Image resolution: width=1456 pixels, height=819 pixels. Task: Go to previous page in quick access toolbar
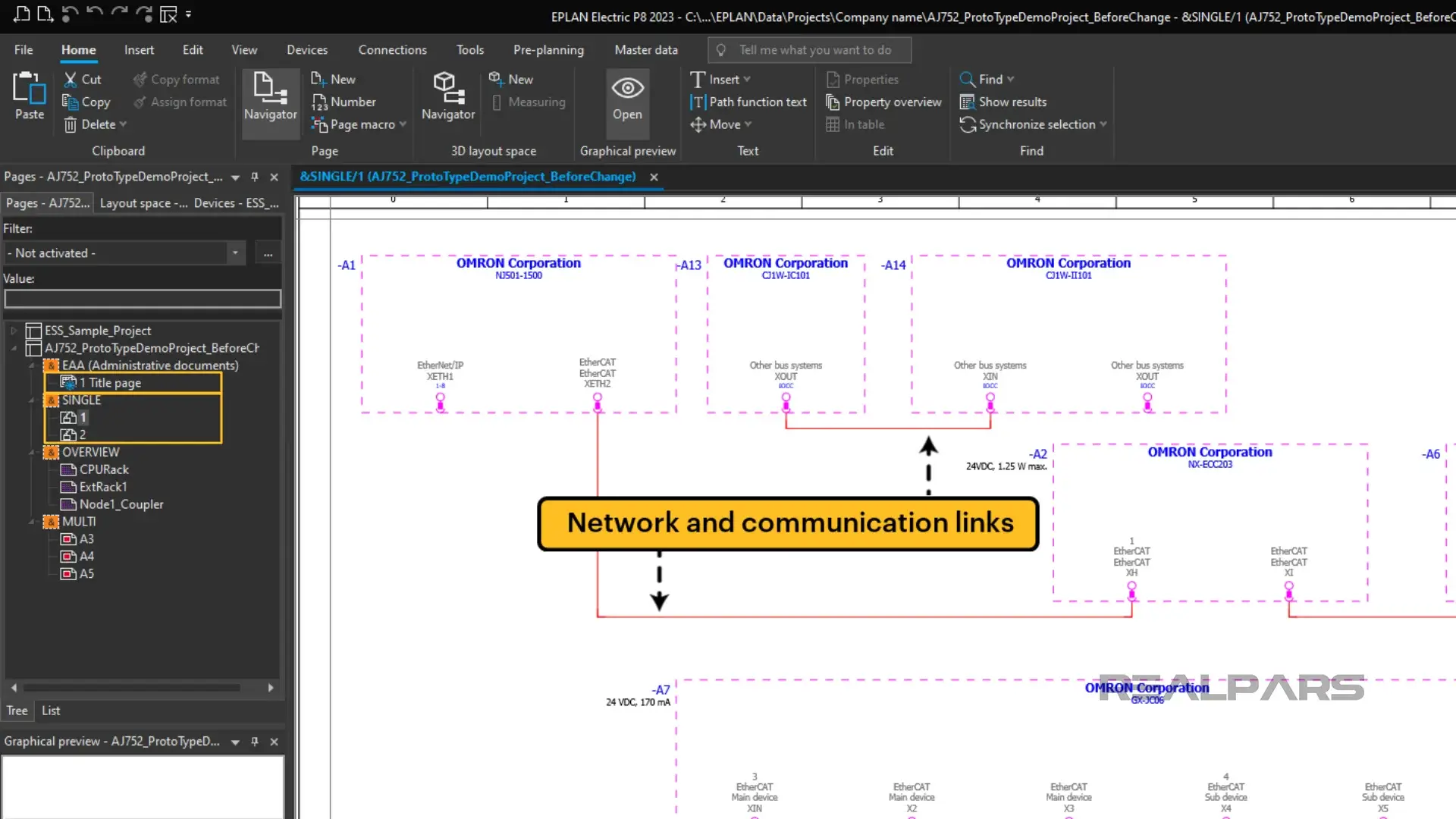[22, 14]
